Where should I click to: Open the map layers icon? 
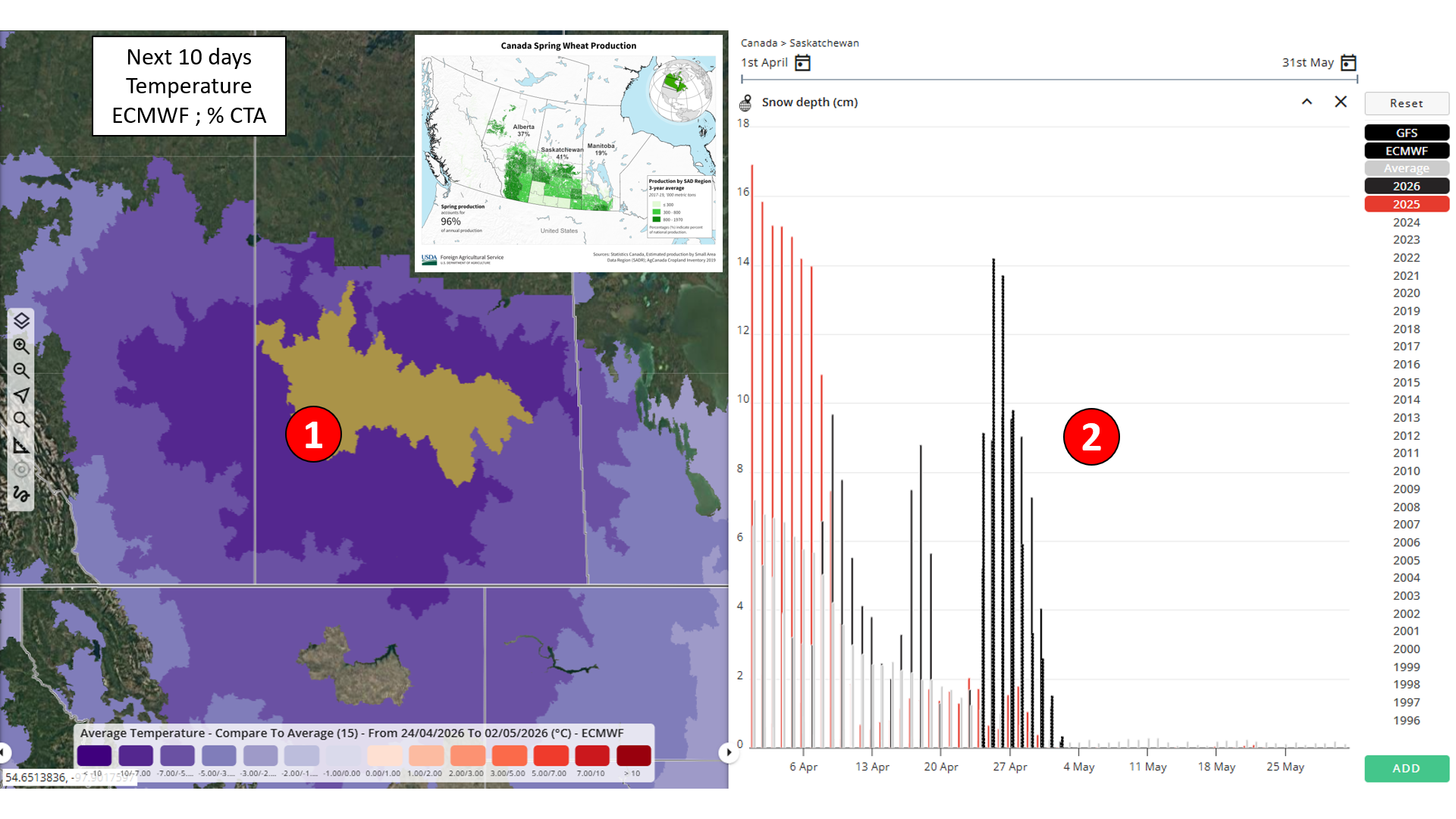(x=21, y=321)
